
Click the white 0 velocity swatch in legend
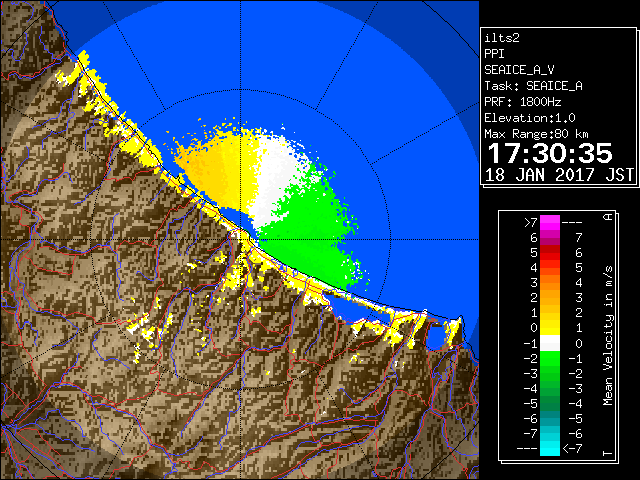click(550, 343)
